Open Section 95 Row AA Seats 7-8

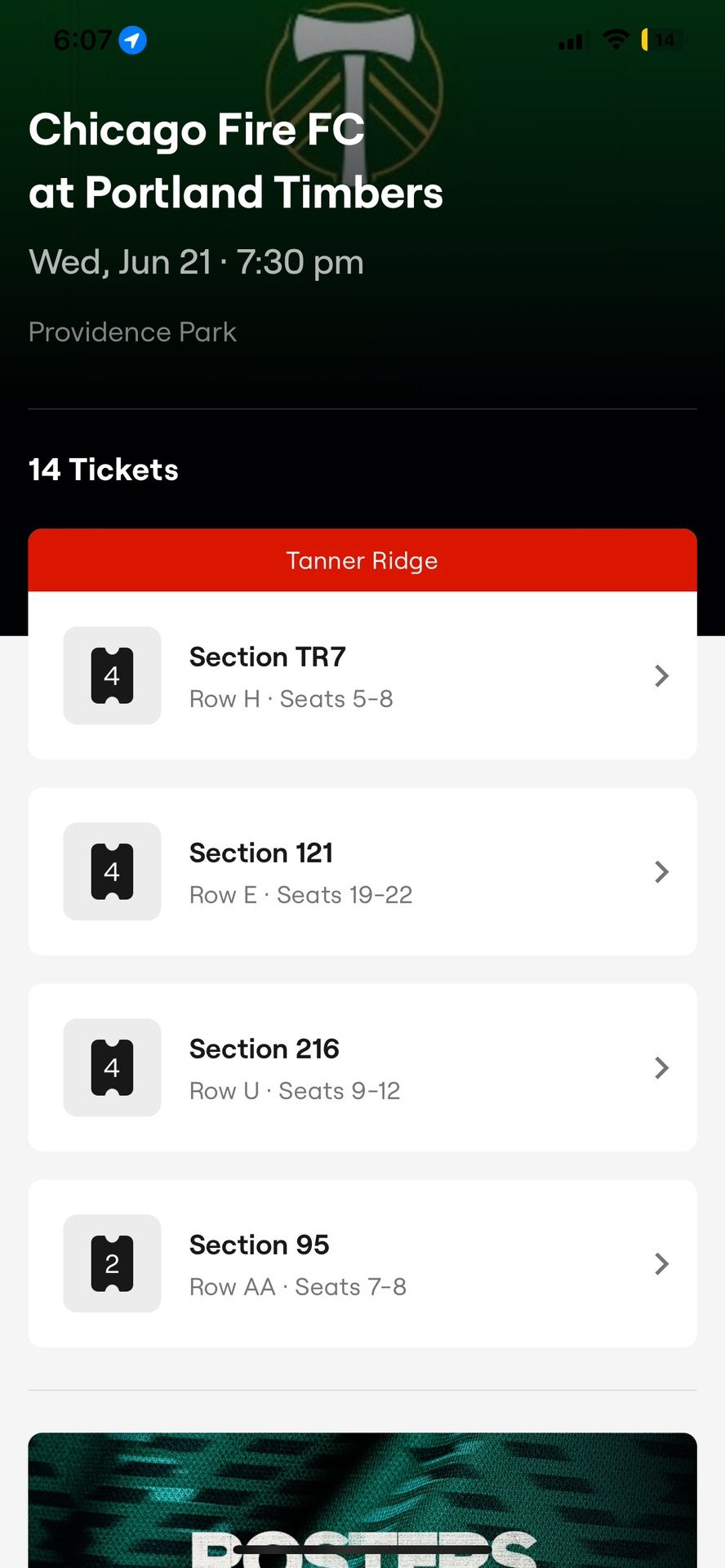point(362,1263)
